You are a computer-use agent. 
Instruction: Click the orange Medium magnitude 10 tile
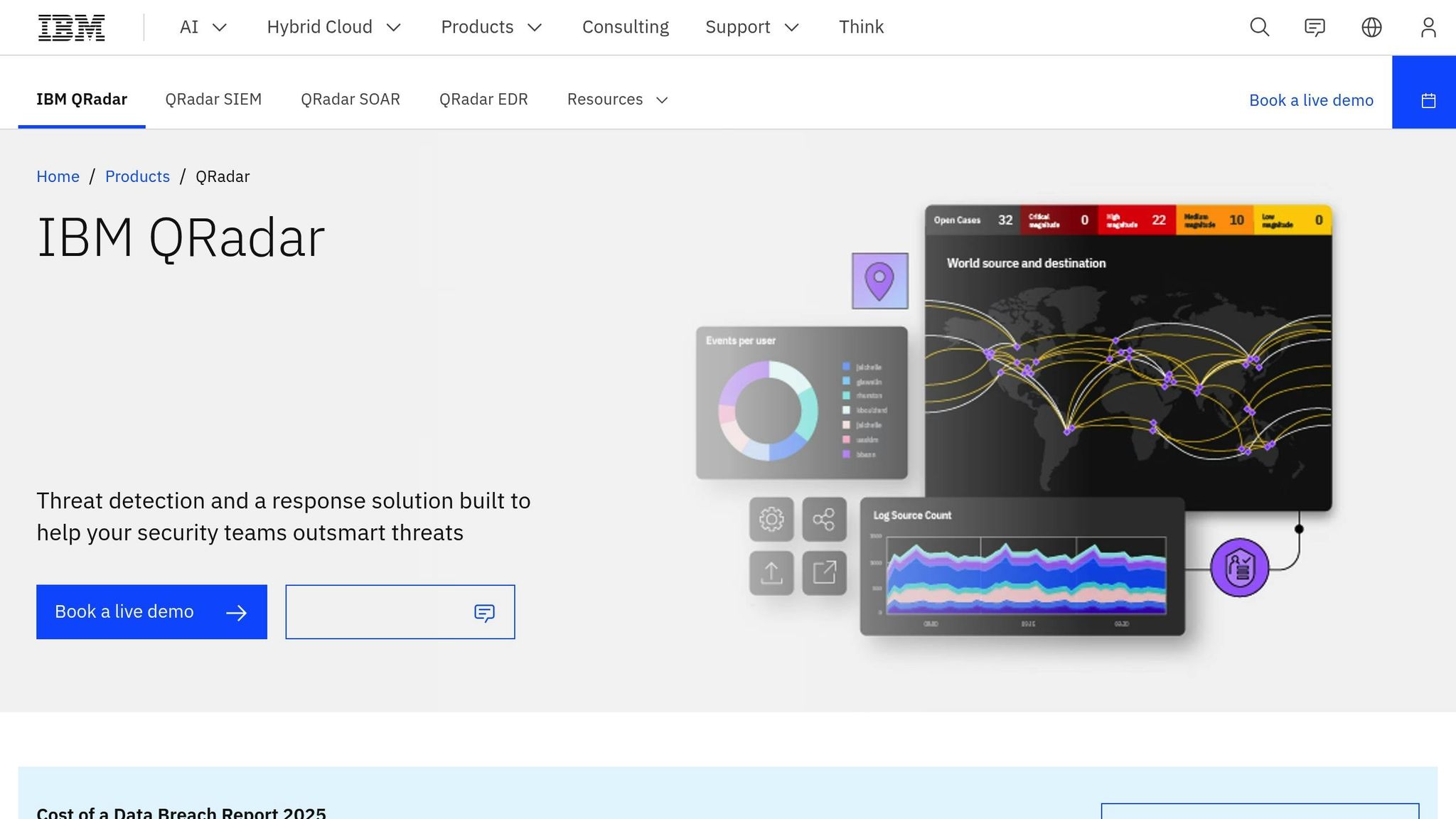pyautogui.click(x=1214, y=220)
